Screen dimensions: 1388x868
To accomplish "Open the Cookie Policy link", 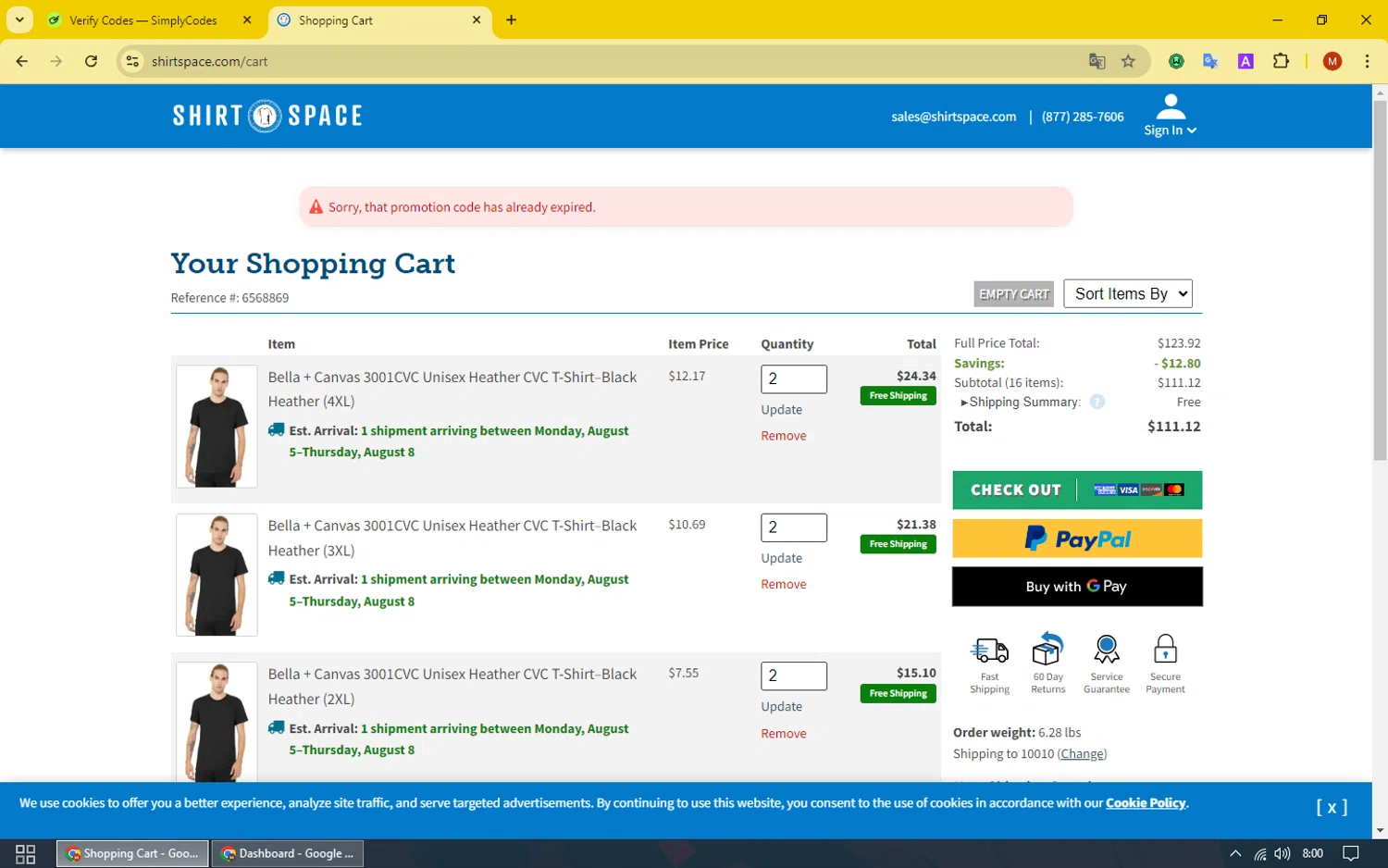I will coord(1146,803).
